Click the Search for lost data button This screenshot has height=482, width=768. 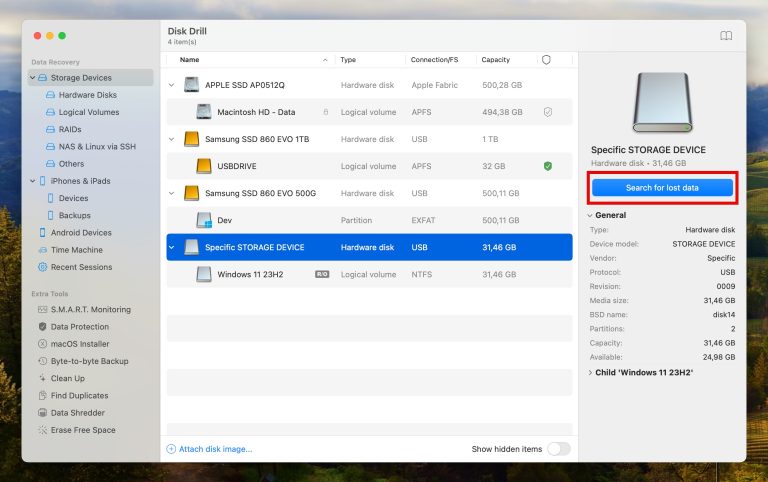pos(662,188)
